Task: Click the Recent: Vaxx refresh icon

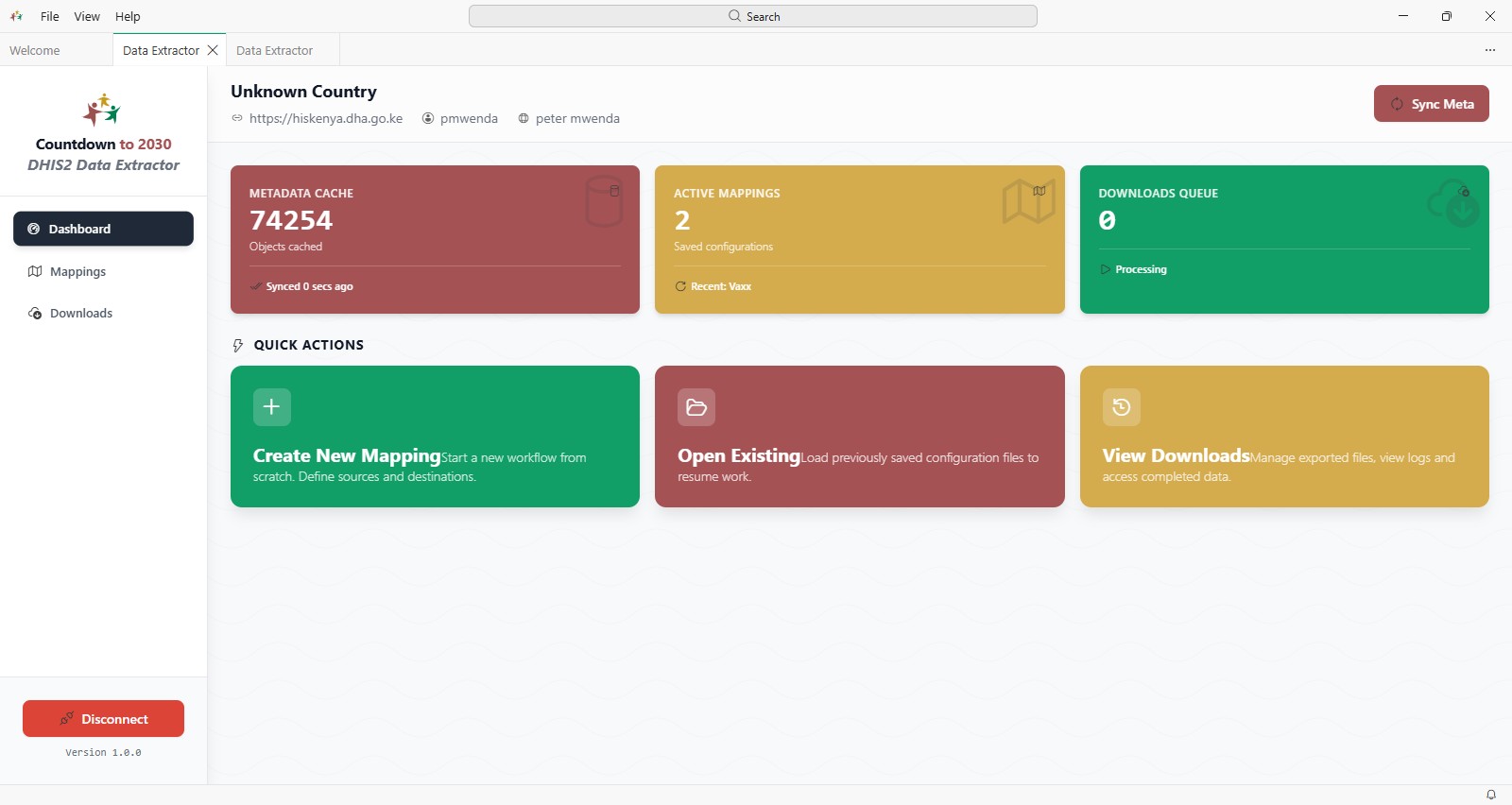Action: [x=680, y=286]
